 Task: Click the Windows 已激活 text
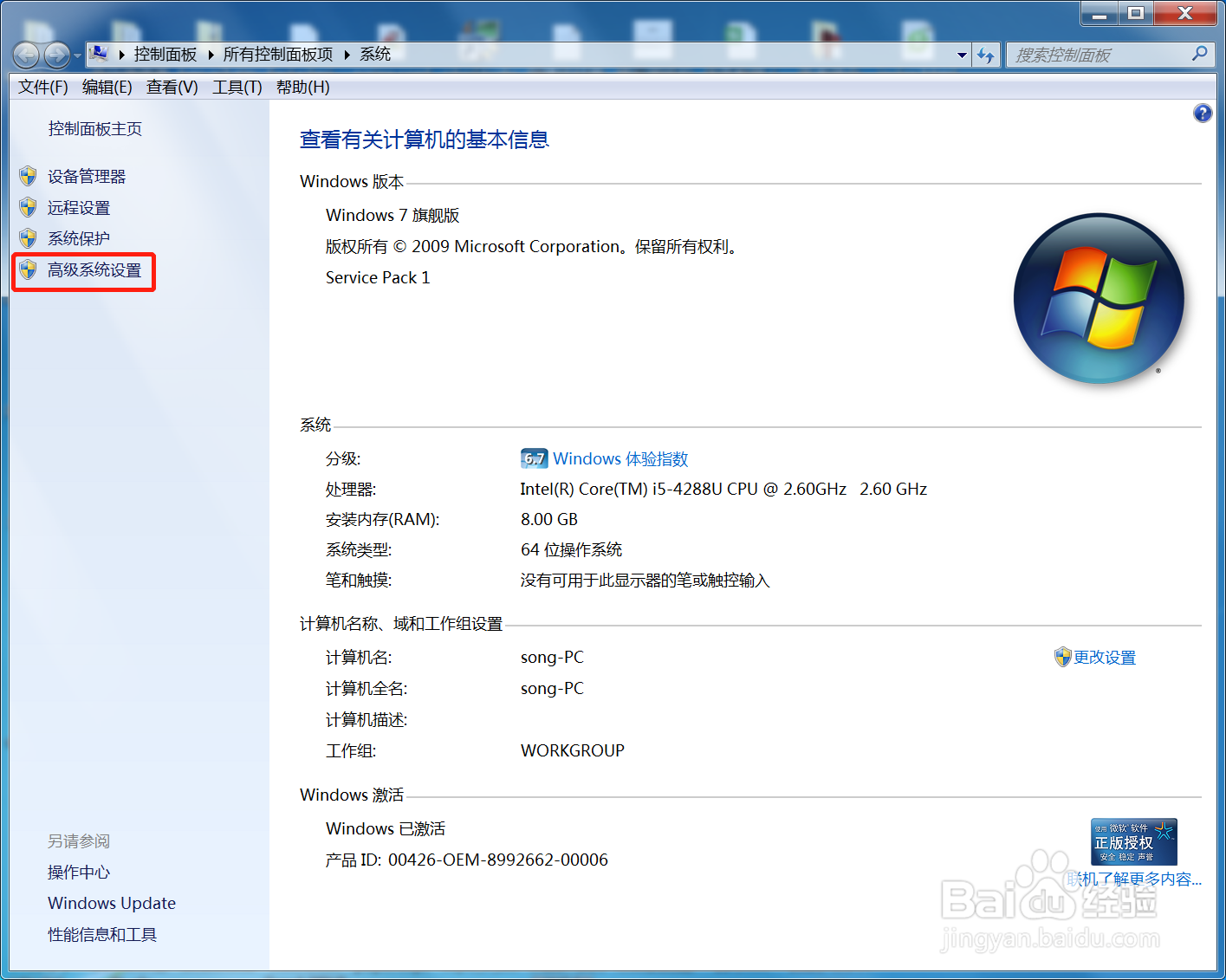[x=386, y=828]
